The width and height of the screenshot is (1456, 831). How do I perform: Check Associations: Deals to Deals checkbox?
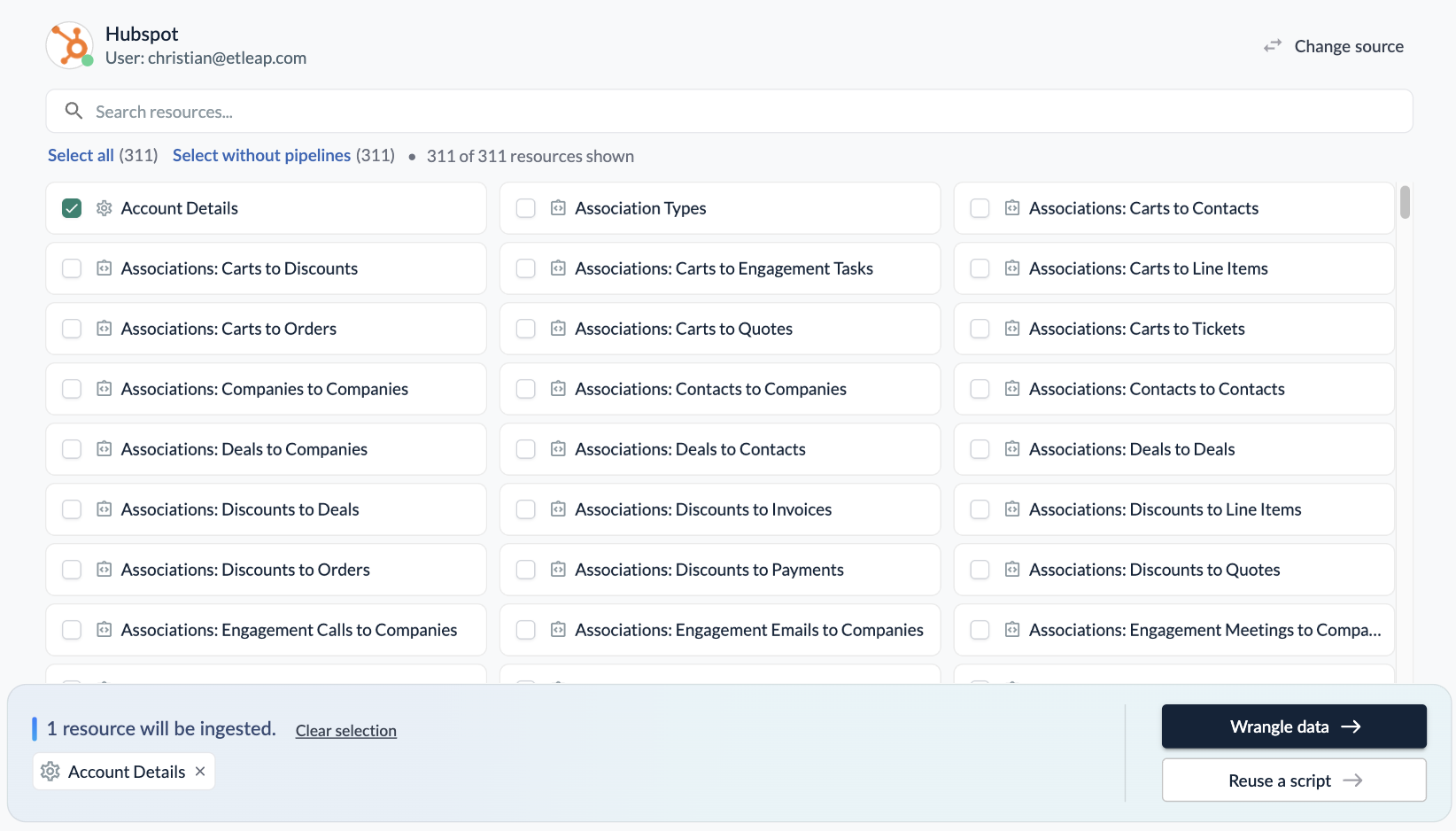pos(980,449)
